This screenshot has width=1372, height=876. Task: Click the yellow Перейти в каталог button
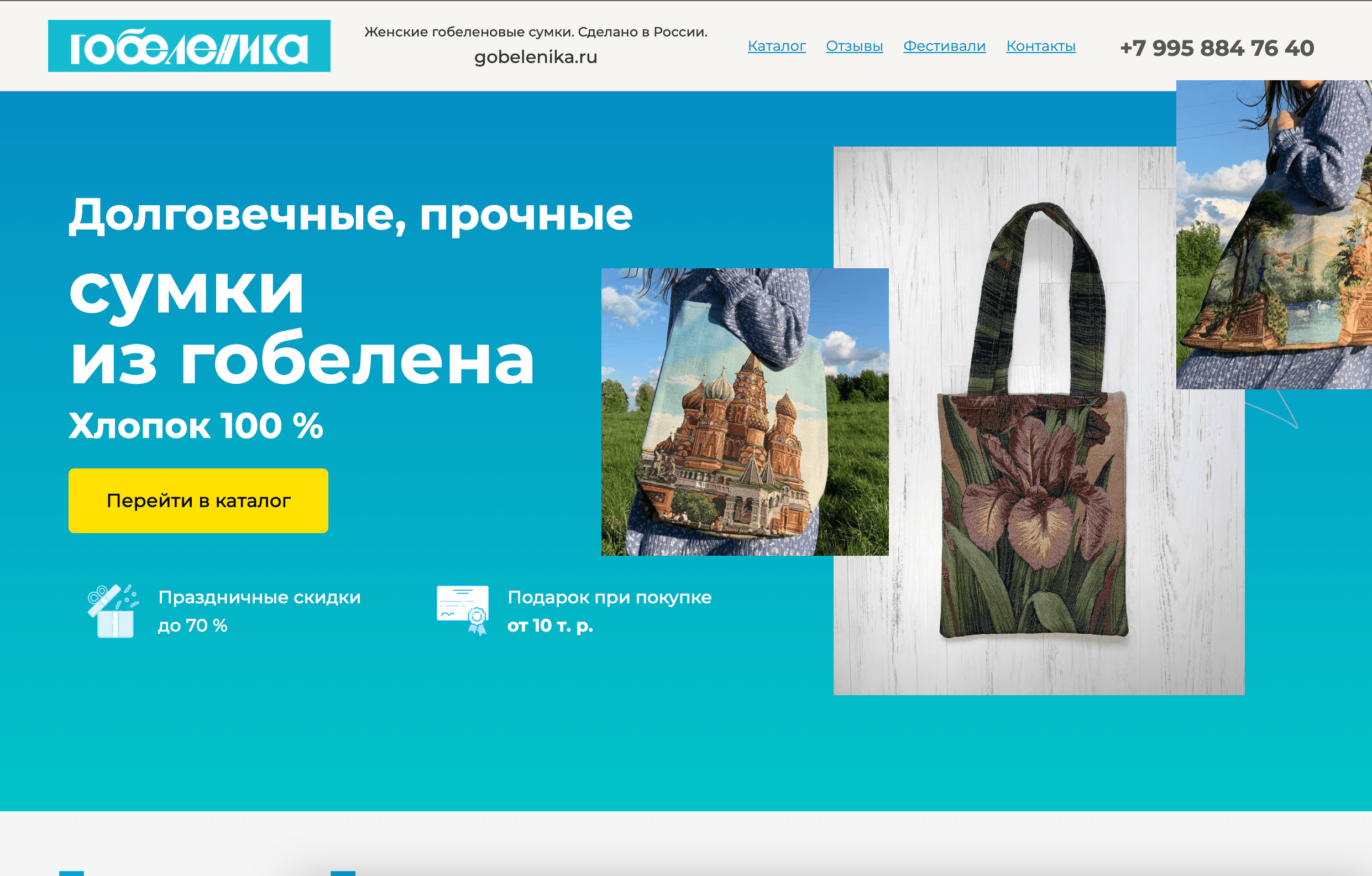[198, 500]
